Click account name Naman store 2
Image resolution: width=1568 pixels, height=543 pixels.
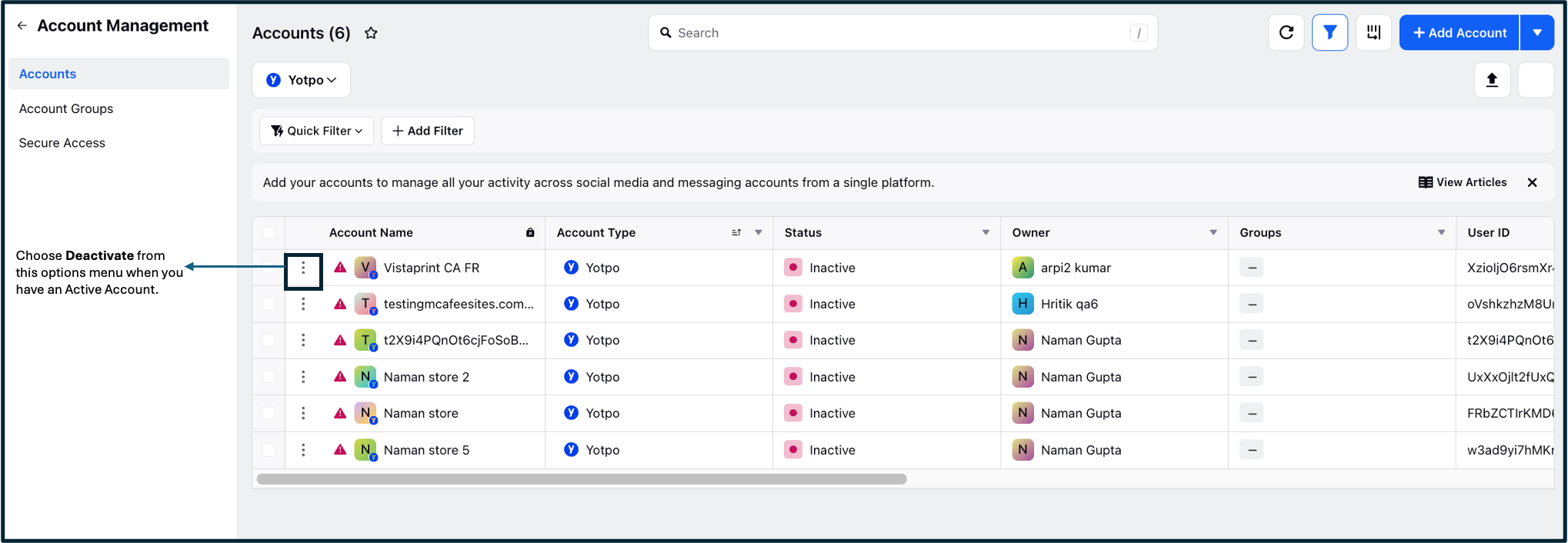426,377
